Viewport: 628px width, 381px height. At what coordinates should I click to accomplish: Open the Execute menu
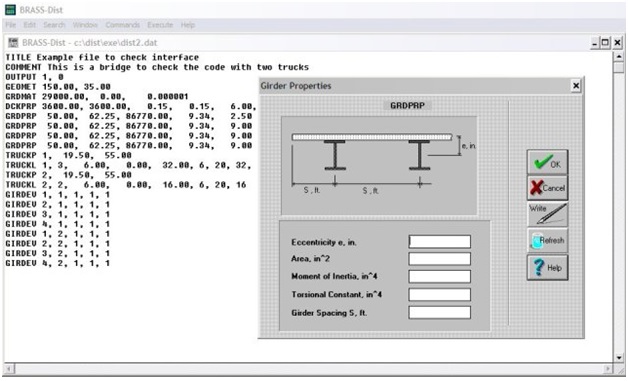click(x=160, y=25)
